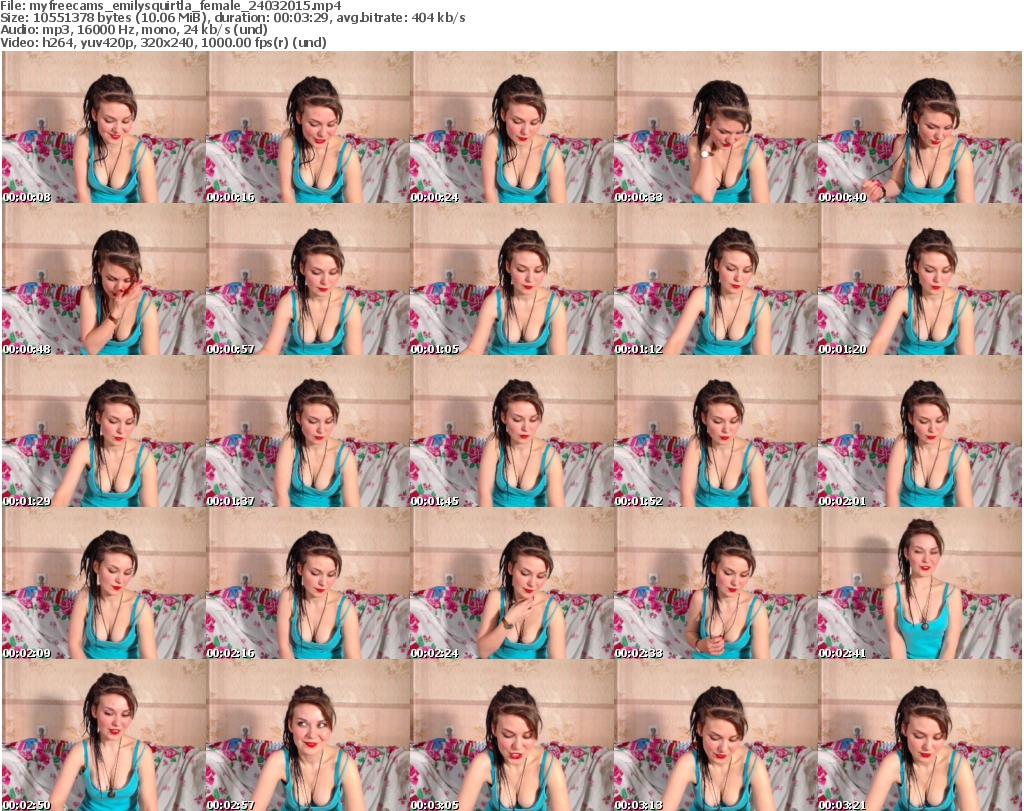Click the video codec info line

pyautogui.click(x=163, y=42)
